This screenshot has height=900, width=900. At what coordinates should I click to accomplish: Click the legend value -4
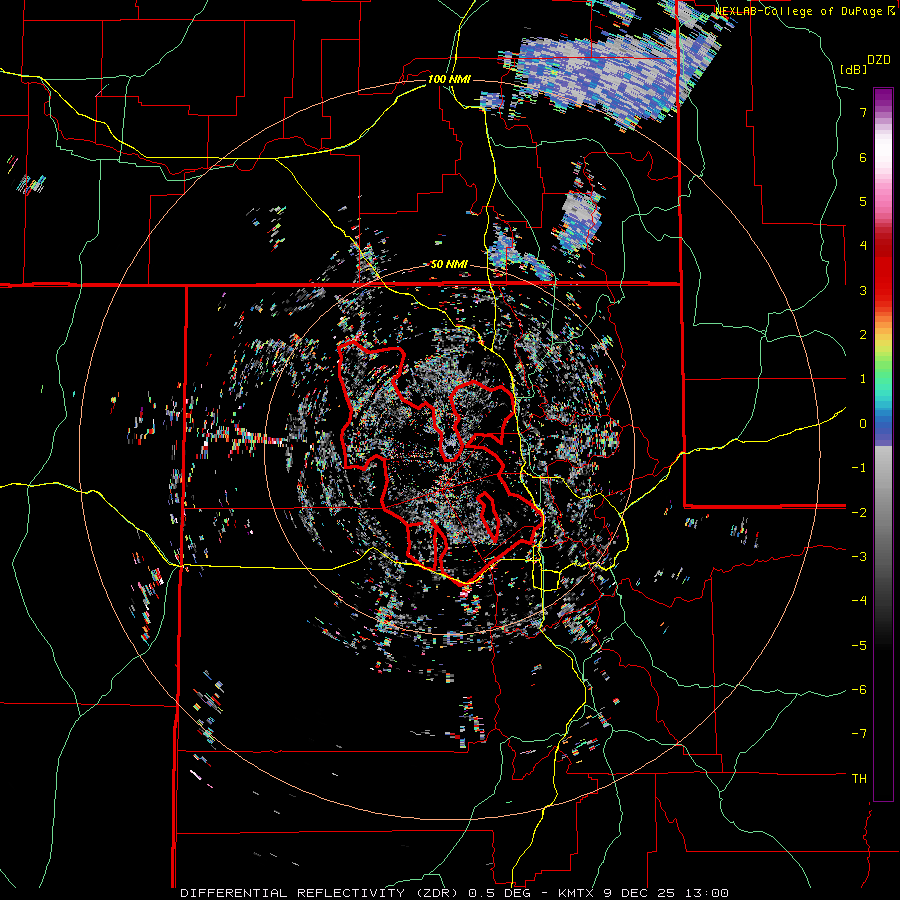(859, 600)
